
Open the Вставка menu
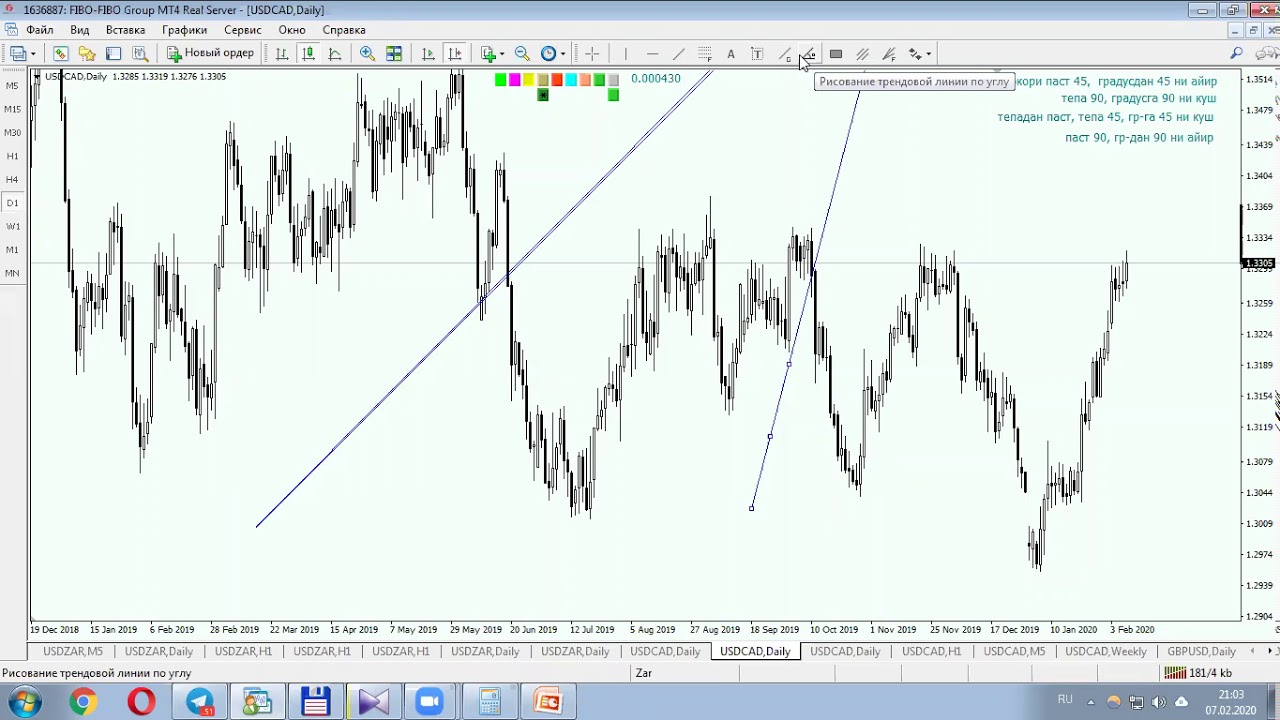(125, 30)
